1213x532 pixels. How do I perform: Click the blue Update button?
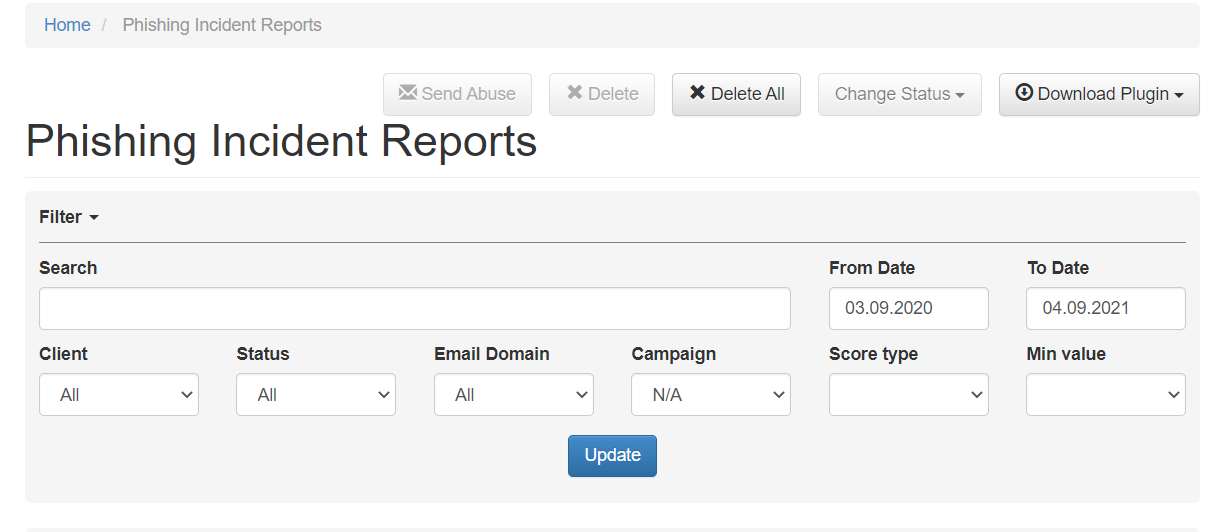(612, 456)
